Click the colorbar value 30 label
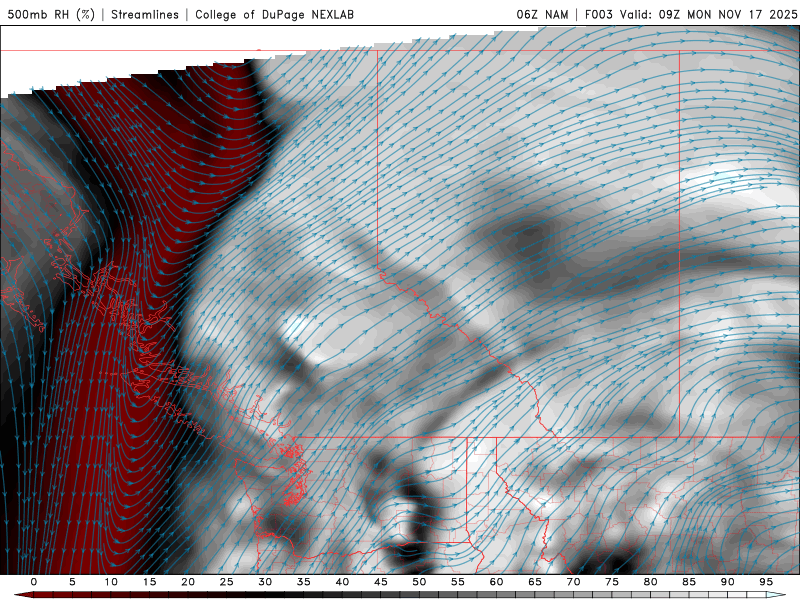Screen dimensions: 800x600 (265, 582)
